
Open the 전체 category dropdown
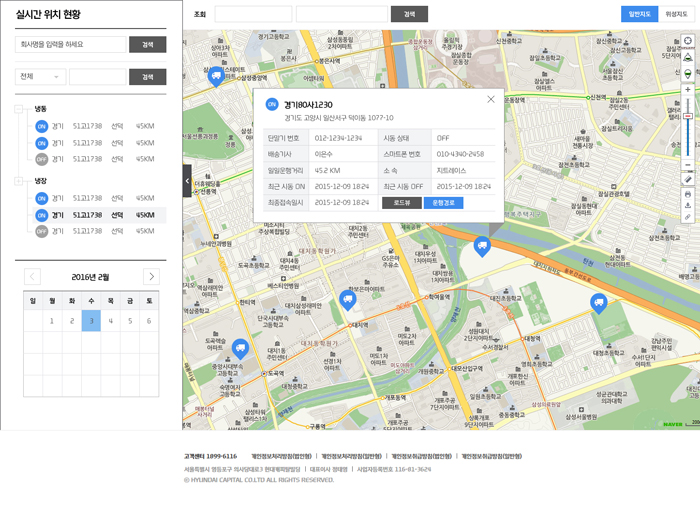pyautogui.click(x=40, y=77)
